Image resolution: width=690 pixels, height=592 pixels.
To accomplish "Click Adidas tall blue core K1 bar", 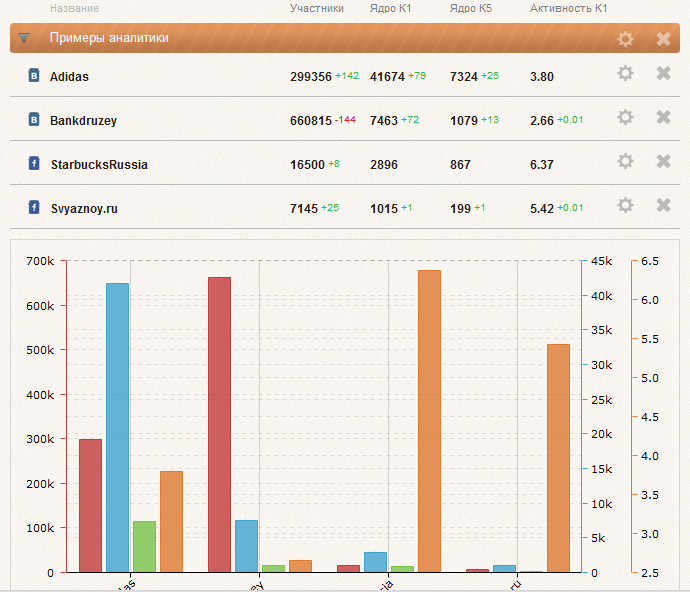I will 117,427.
